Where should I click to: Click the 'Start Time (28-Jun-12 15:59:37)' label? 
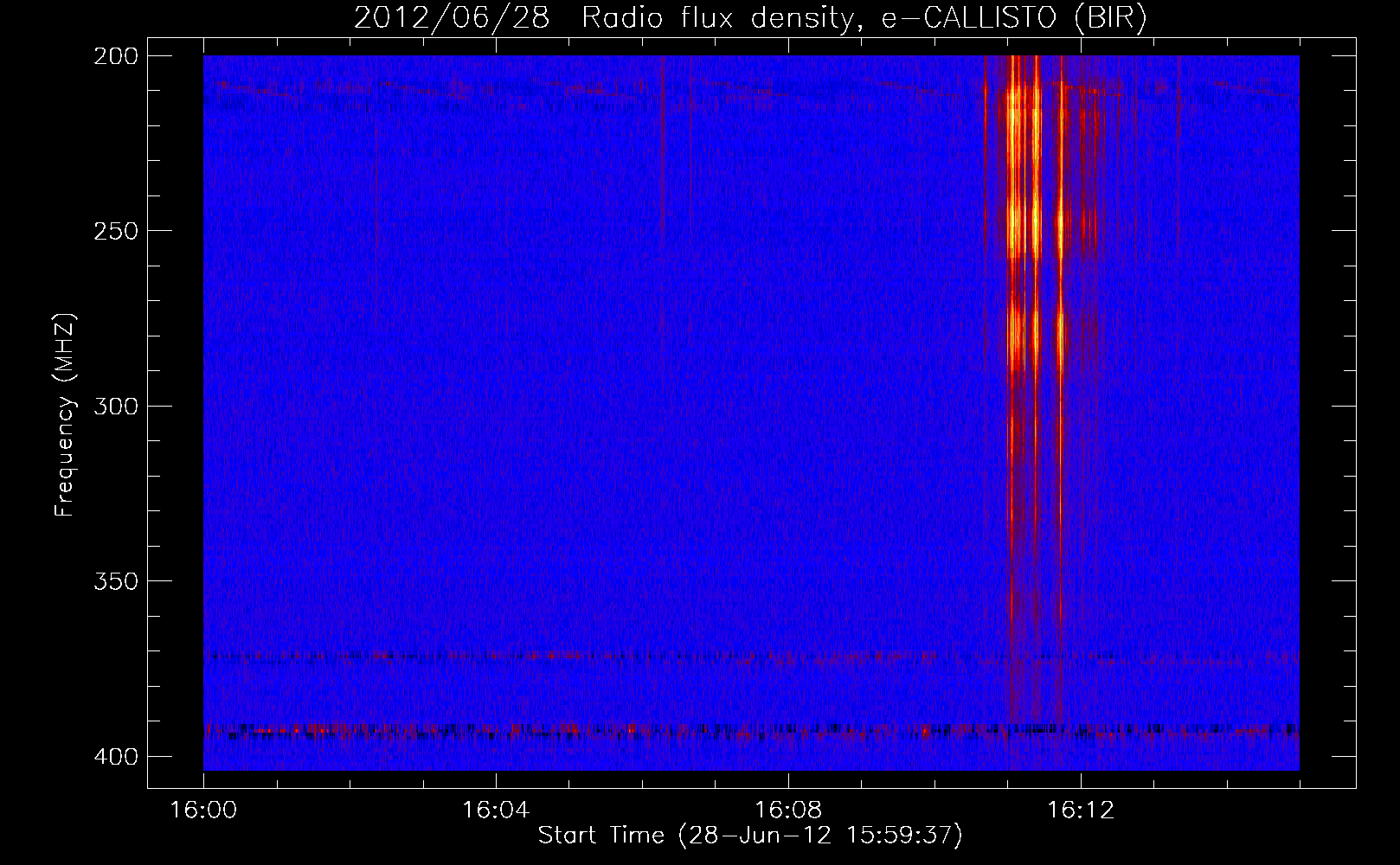pos(750,836)
